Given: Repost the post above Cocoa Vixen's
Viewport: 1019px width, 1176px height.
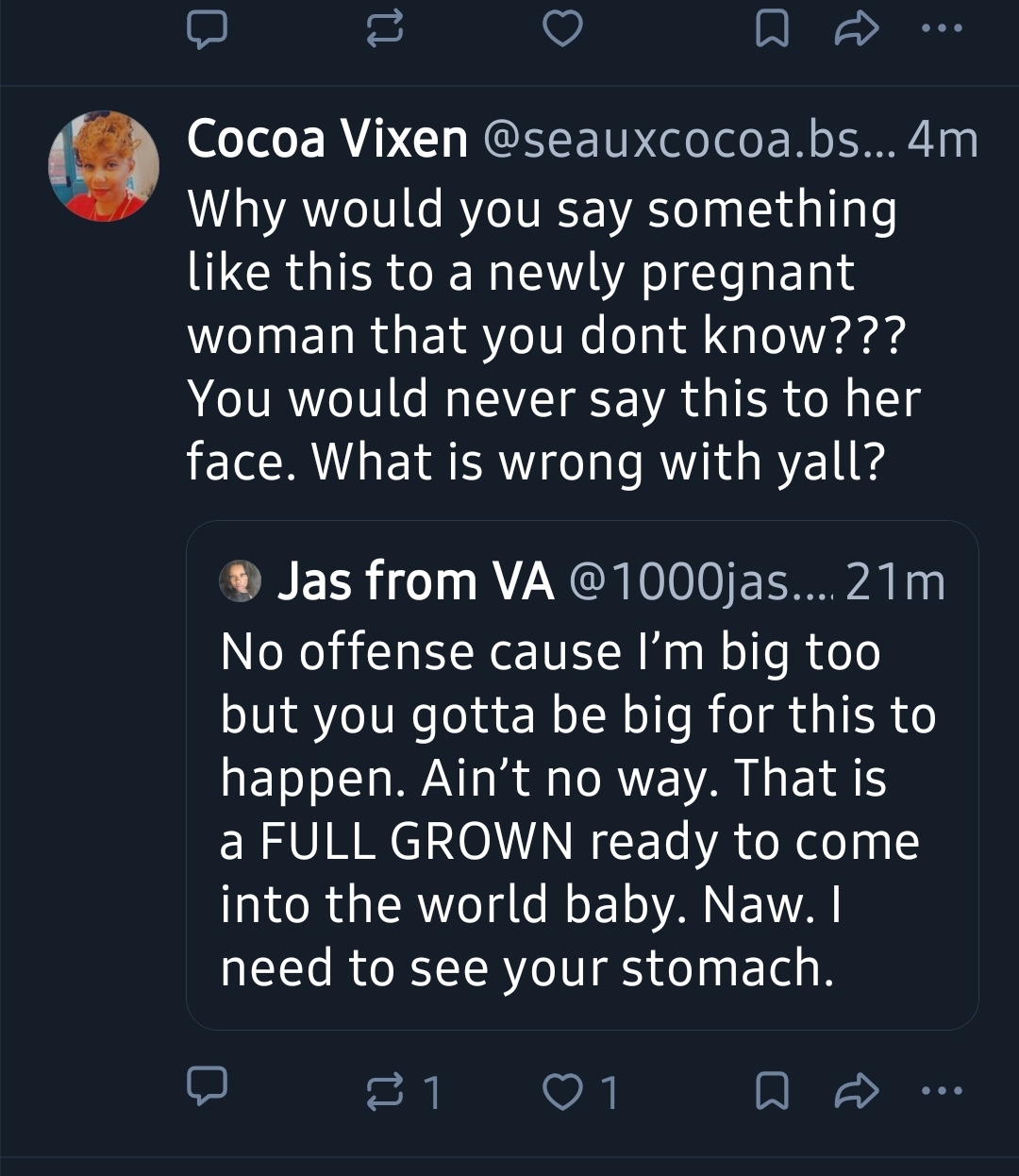Looking at the screenshot, I should click(384, 30).
